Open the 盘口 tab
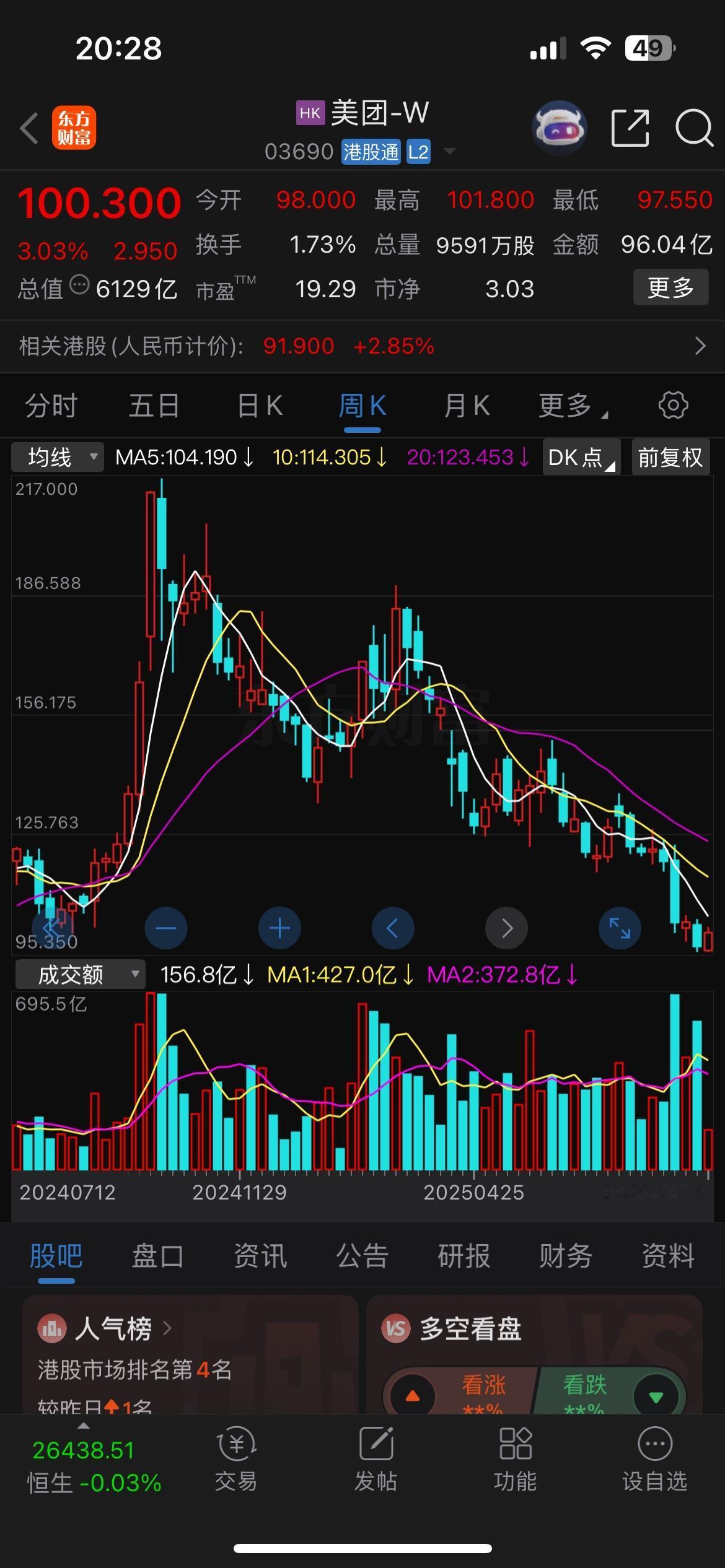 coord(158,1257)
